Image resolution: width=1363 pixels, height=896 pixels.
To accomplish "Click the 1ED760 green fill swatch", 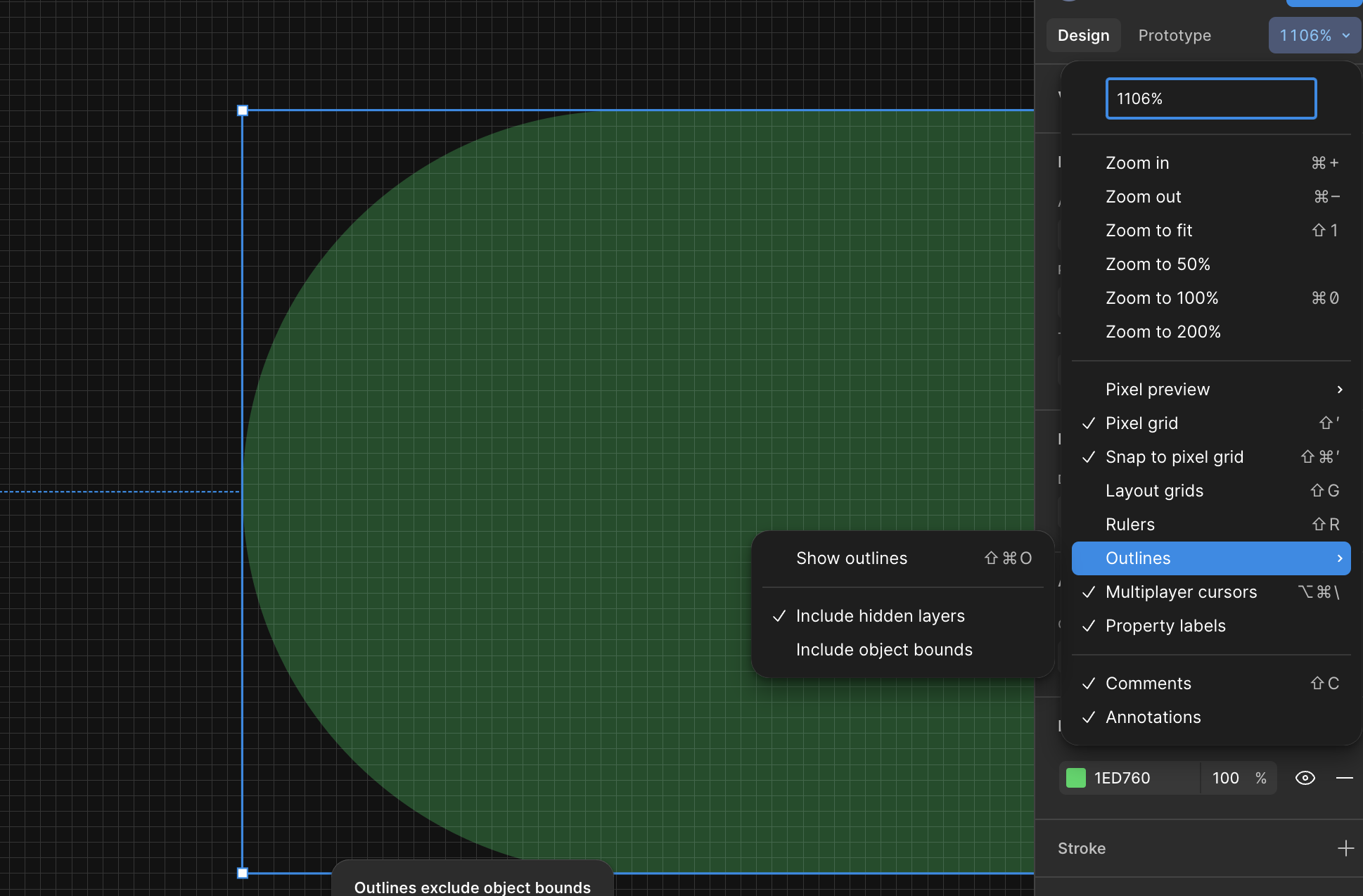I will click(1076, 778).
